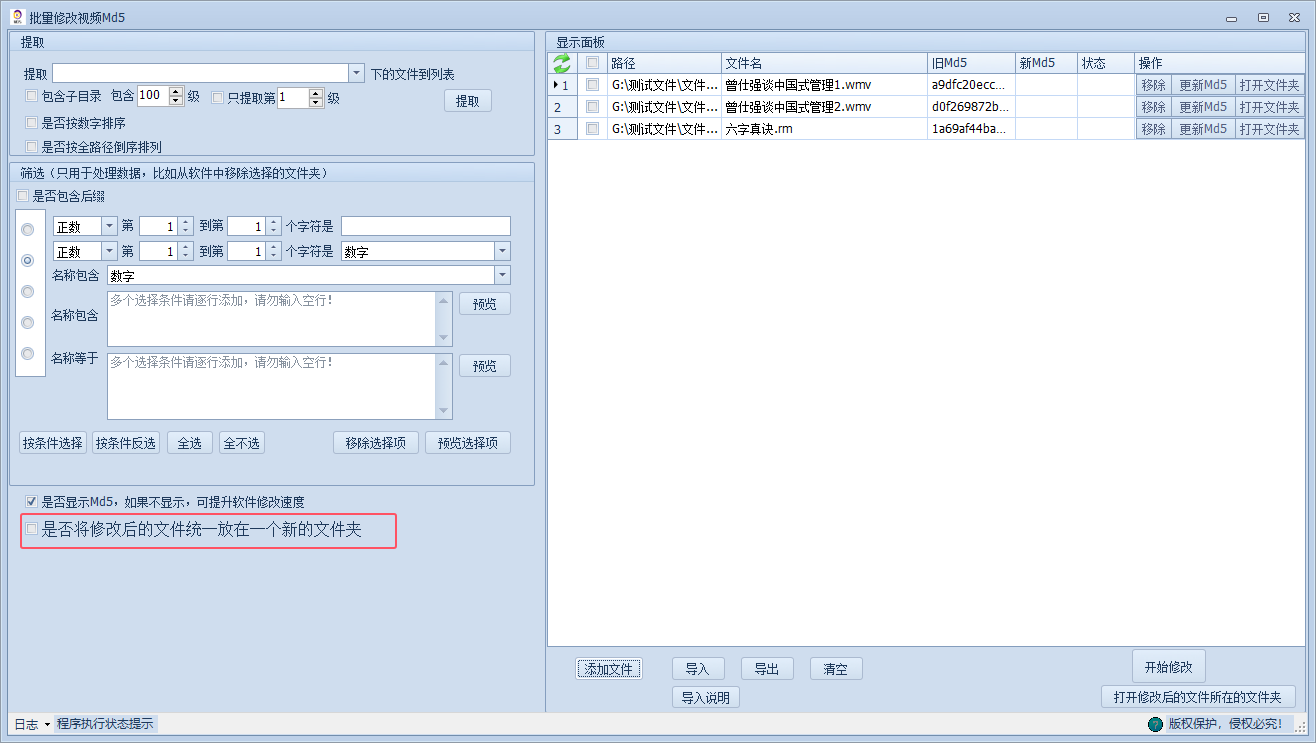Click the file name 六字真诀.rm
Image resolution: width=1316 pixels, height=743 pixels.
tap(759, 129)
